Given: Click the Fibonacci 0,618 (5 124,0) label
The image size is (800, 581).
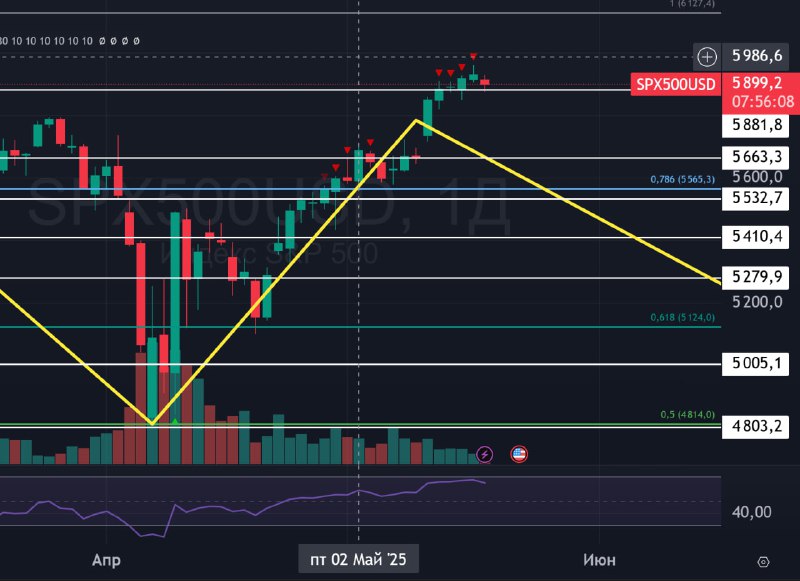Looking at the screenshot, I should [683, 317].
